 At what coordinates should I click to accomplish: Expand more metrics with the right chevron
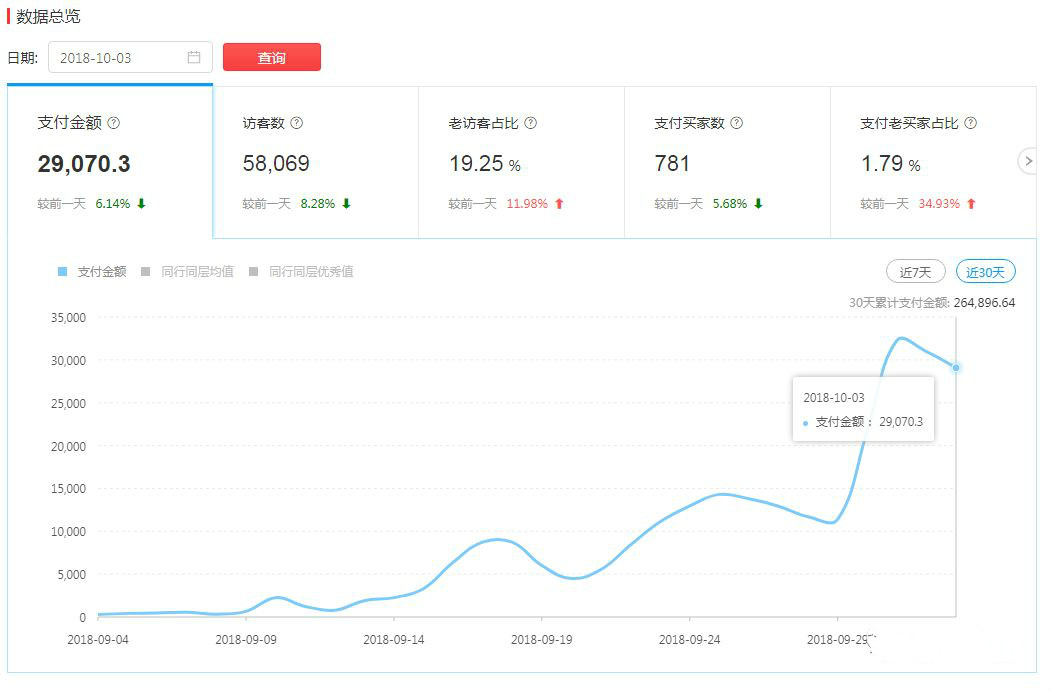click(x=1029, y=160)
